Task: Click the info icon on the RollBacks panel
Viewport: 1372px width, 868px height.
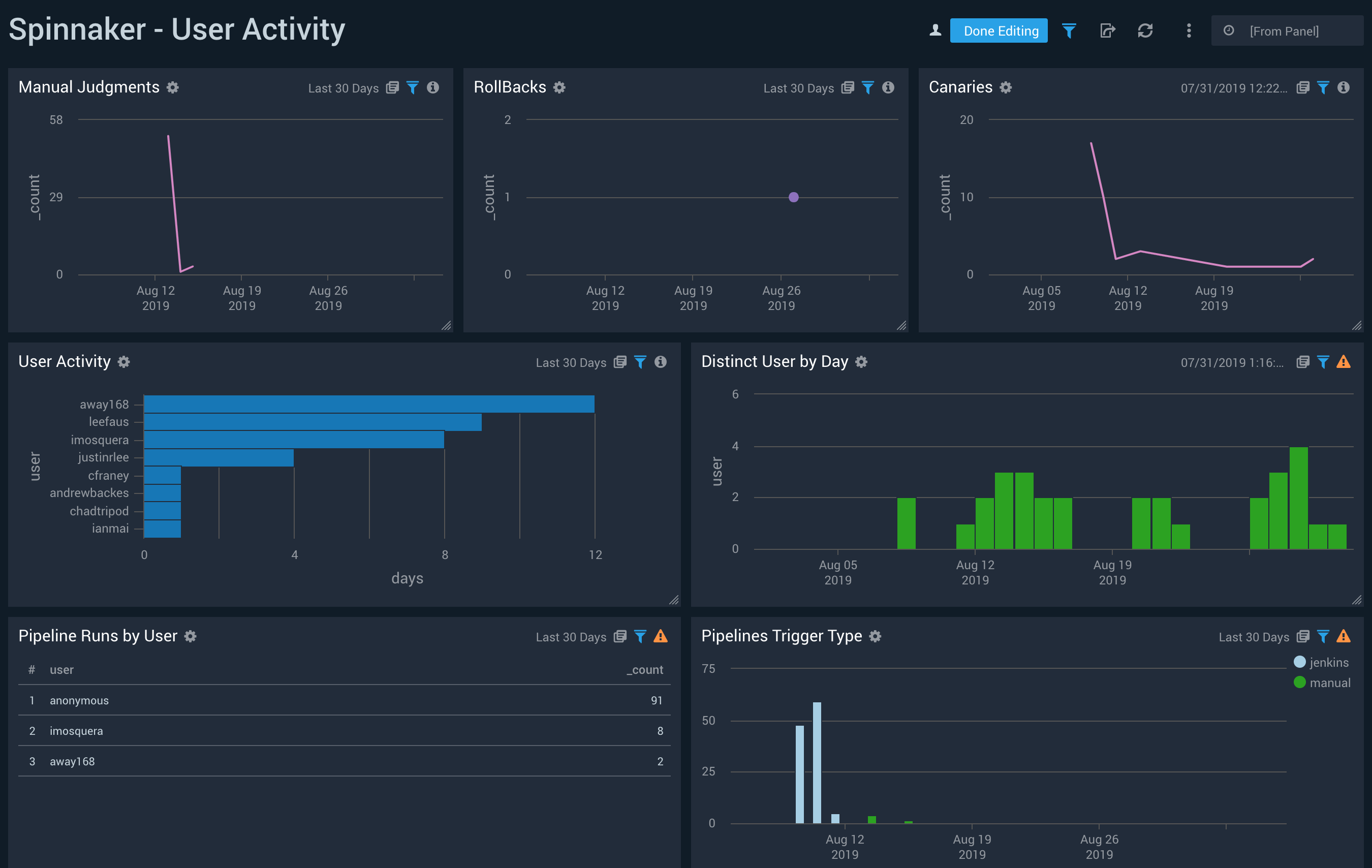Action: pos(888,88)
